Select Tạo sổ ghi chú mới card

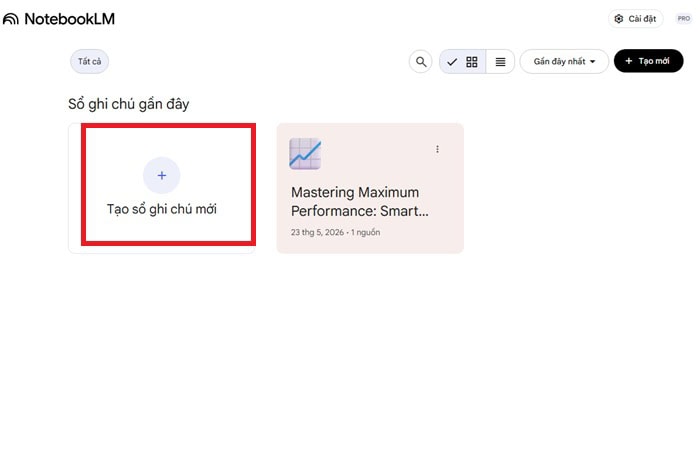(x=162, y=188)
